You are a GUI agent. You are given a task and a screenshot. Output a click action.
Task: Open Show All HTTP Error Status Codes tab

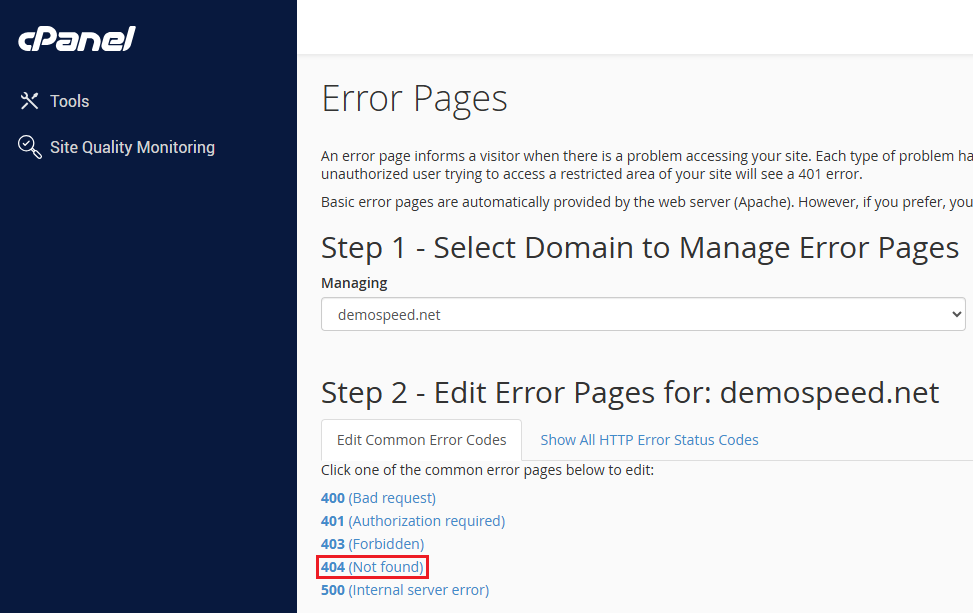click(x=649, y=440)
